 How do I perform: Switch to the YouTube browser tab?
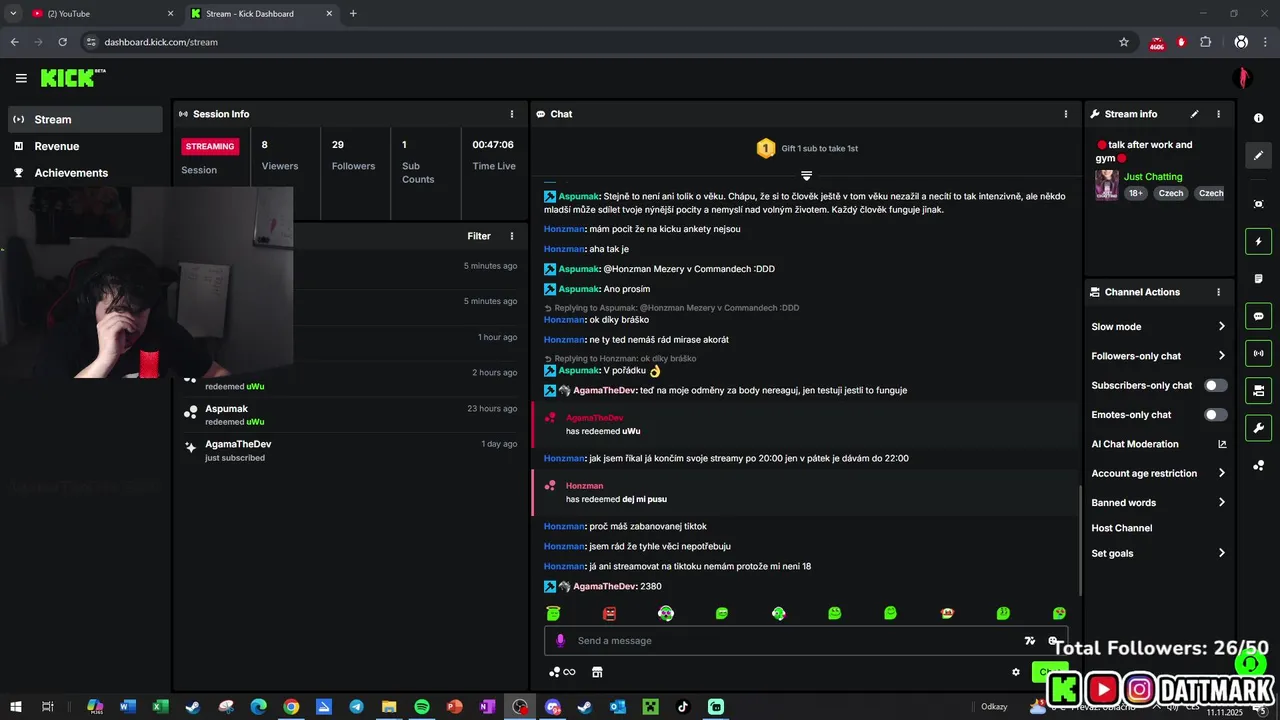100,14
